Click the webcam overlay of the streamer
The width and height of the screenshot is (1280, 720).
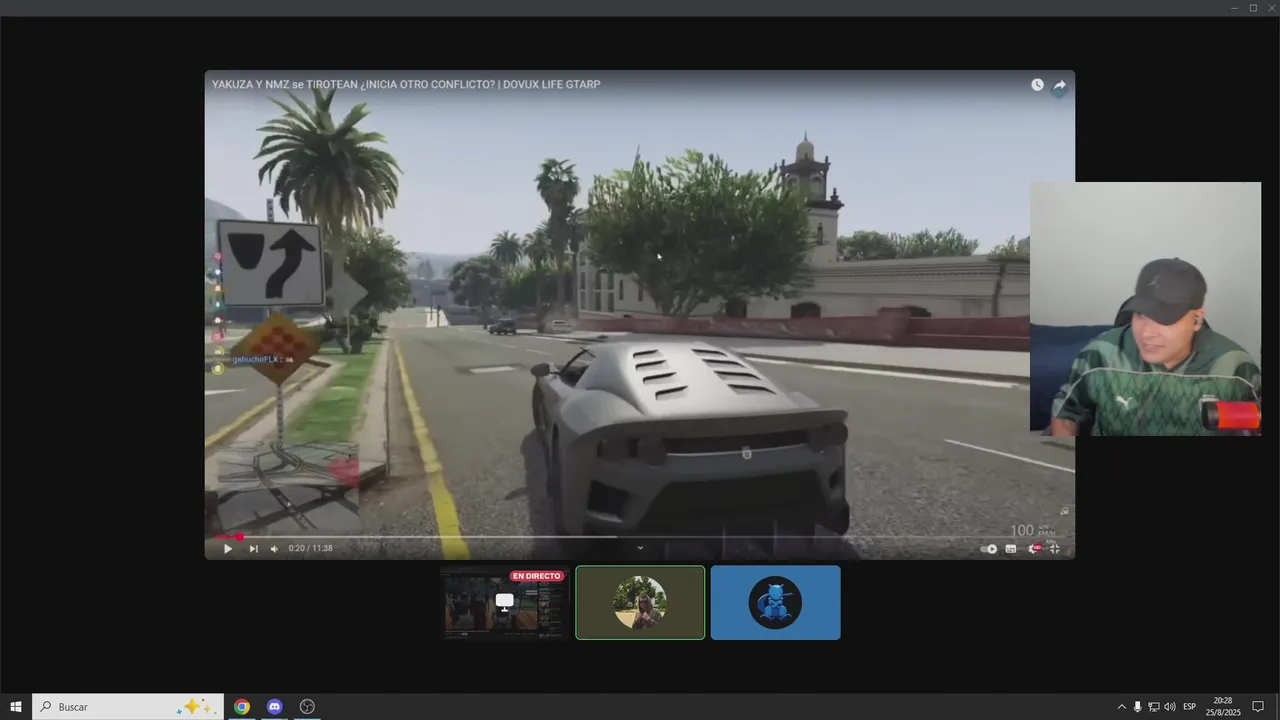pyautogui.click(x=1145, y=308)
